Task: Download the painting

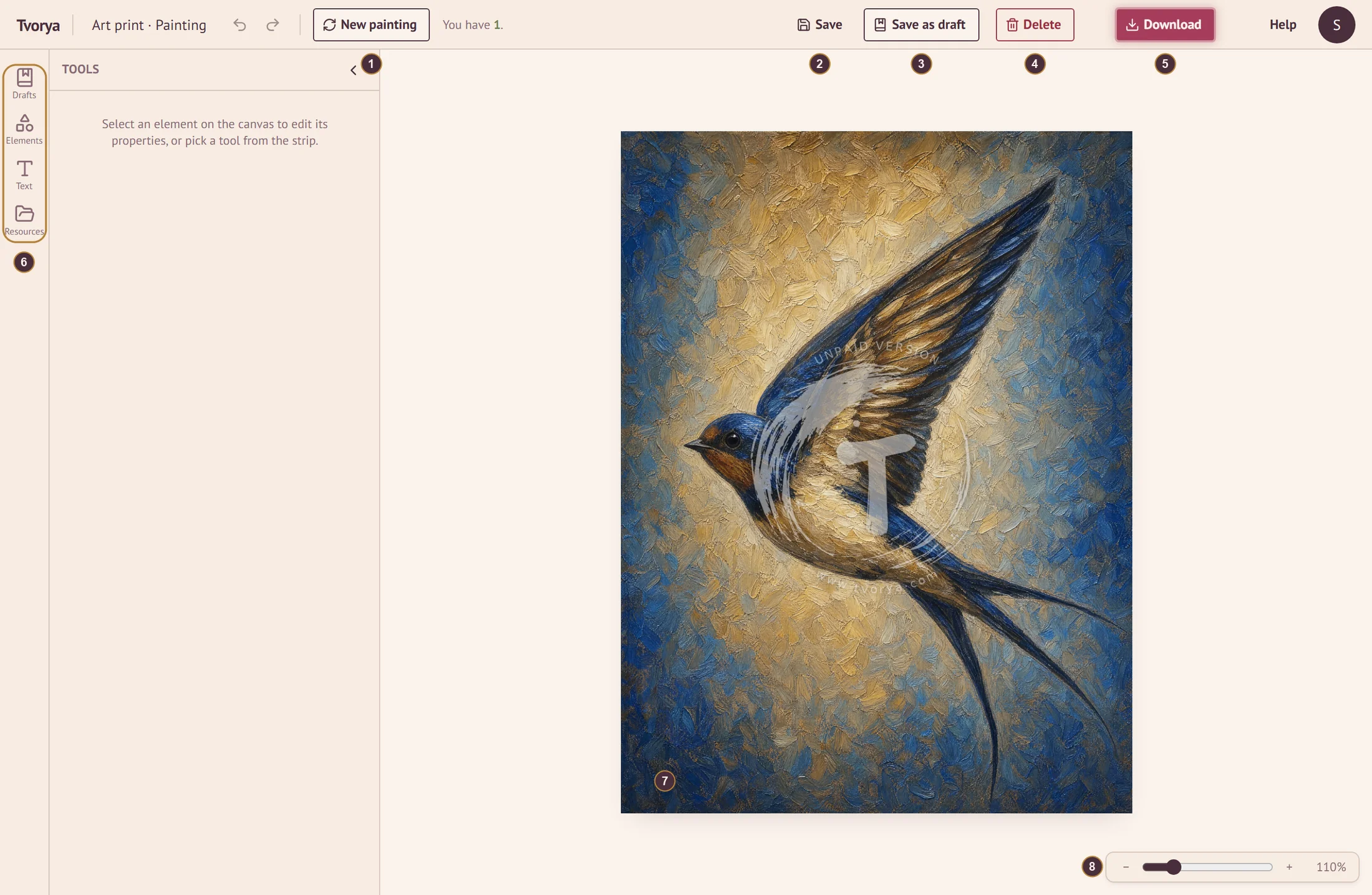Action: [x=1165, y=25]
